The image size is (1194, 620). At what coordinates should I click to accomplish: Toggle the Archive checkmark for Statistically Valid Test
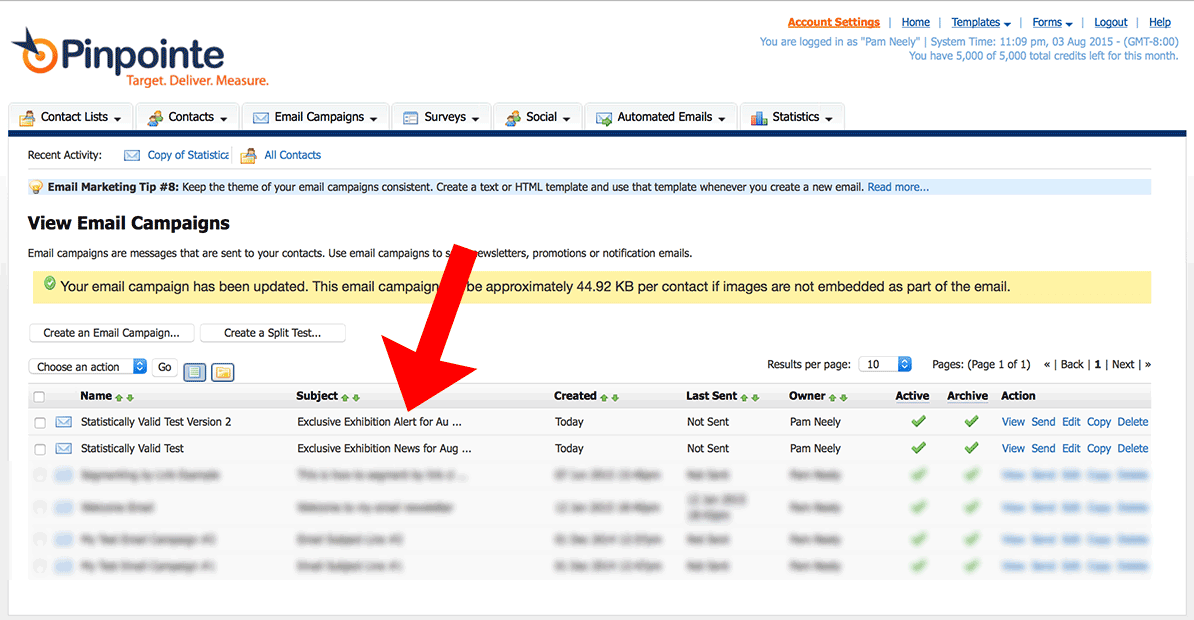(x=971, y=448)
